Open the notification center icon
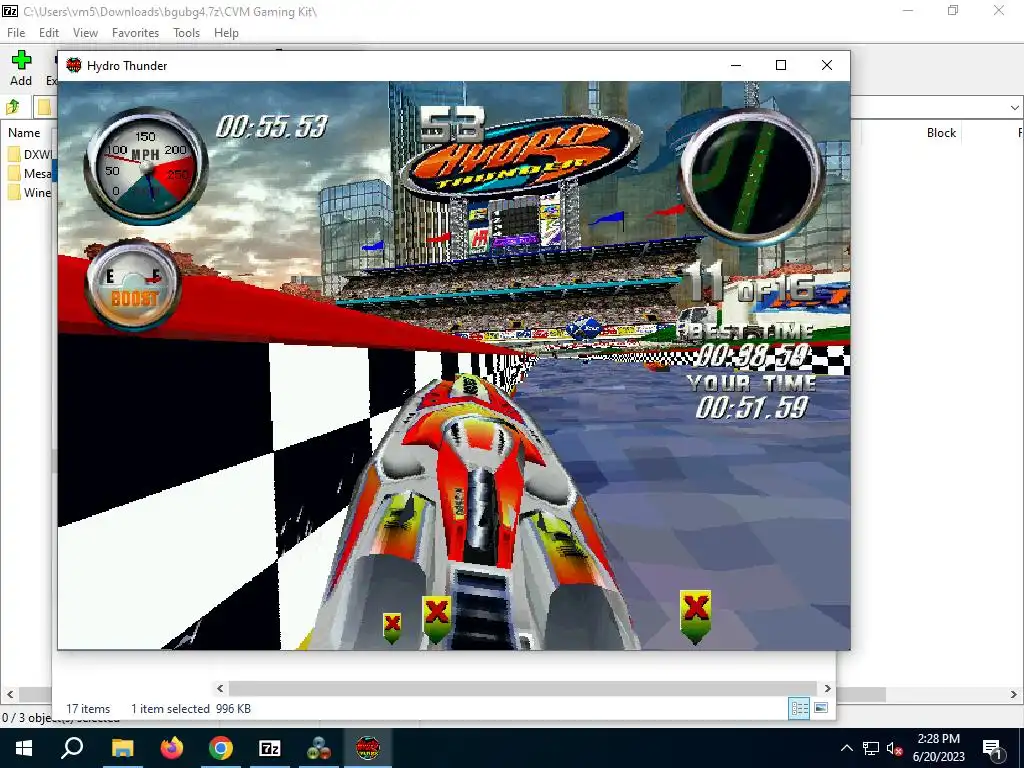1024x768 pixels. tap(993, 749)
